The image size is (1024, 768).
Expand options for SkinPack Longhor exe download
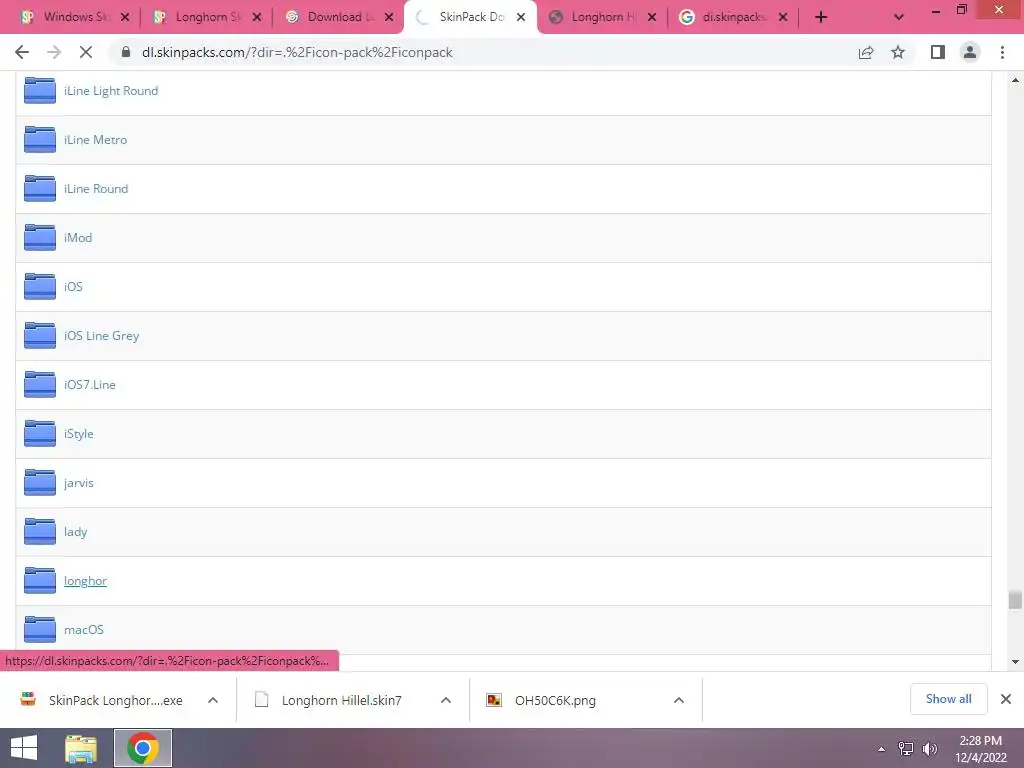(213, 700)
